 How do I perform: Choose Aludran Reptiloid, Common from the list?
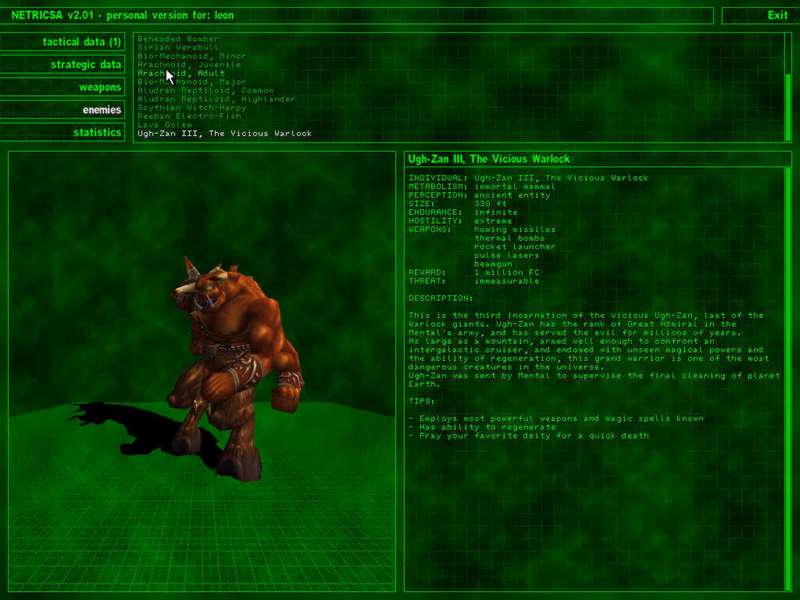pyautogui.click(x=205, y=90)
